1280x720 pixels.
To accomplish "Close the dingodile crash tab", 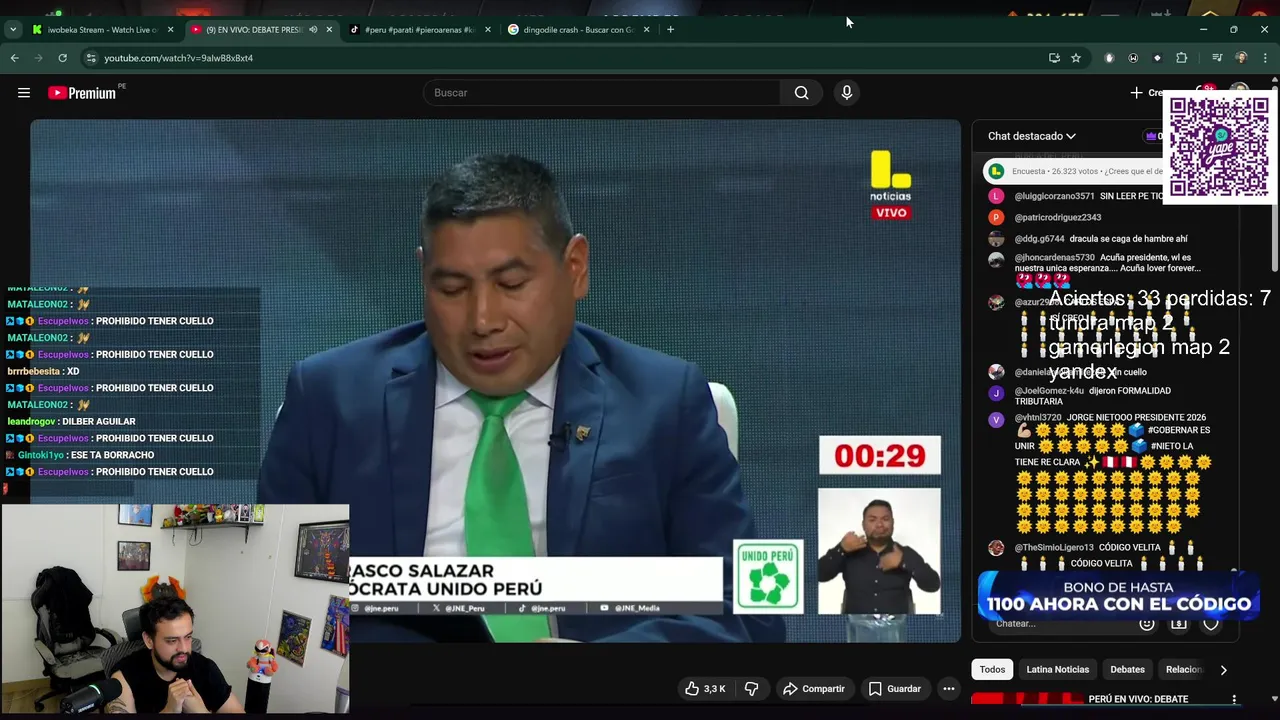I will tap(646, 30).
